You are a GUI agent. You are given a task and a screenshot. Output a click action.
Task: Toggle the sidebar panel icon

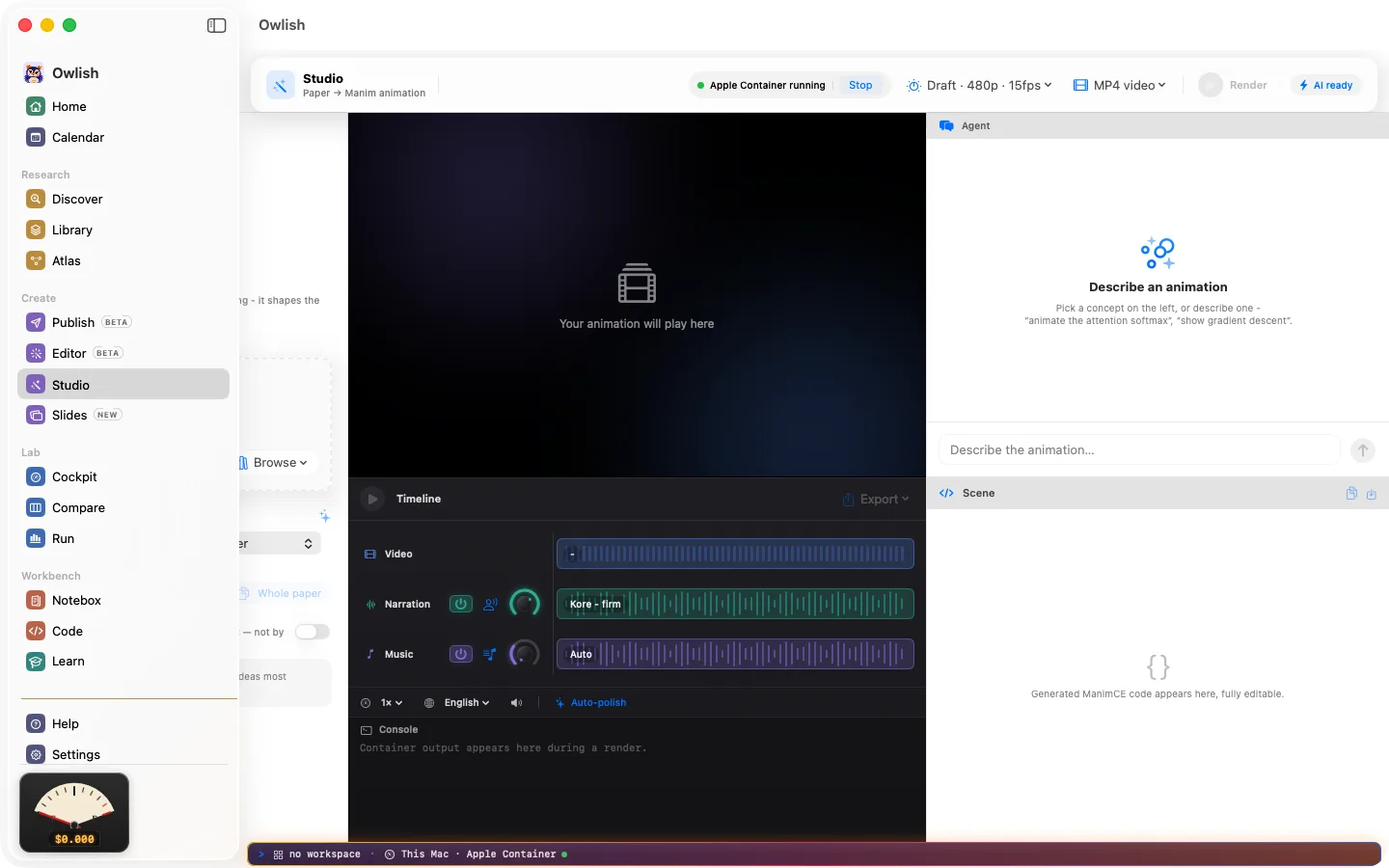[x=217, y=25]
